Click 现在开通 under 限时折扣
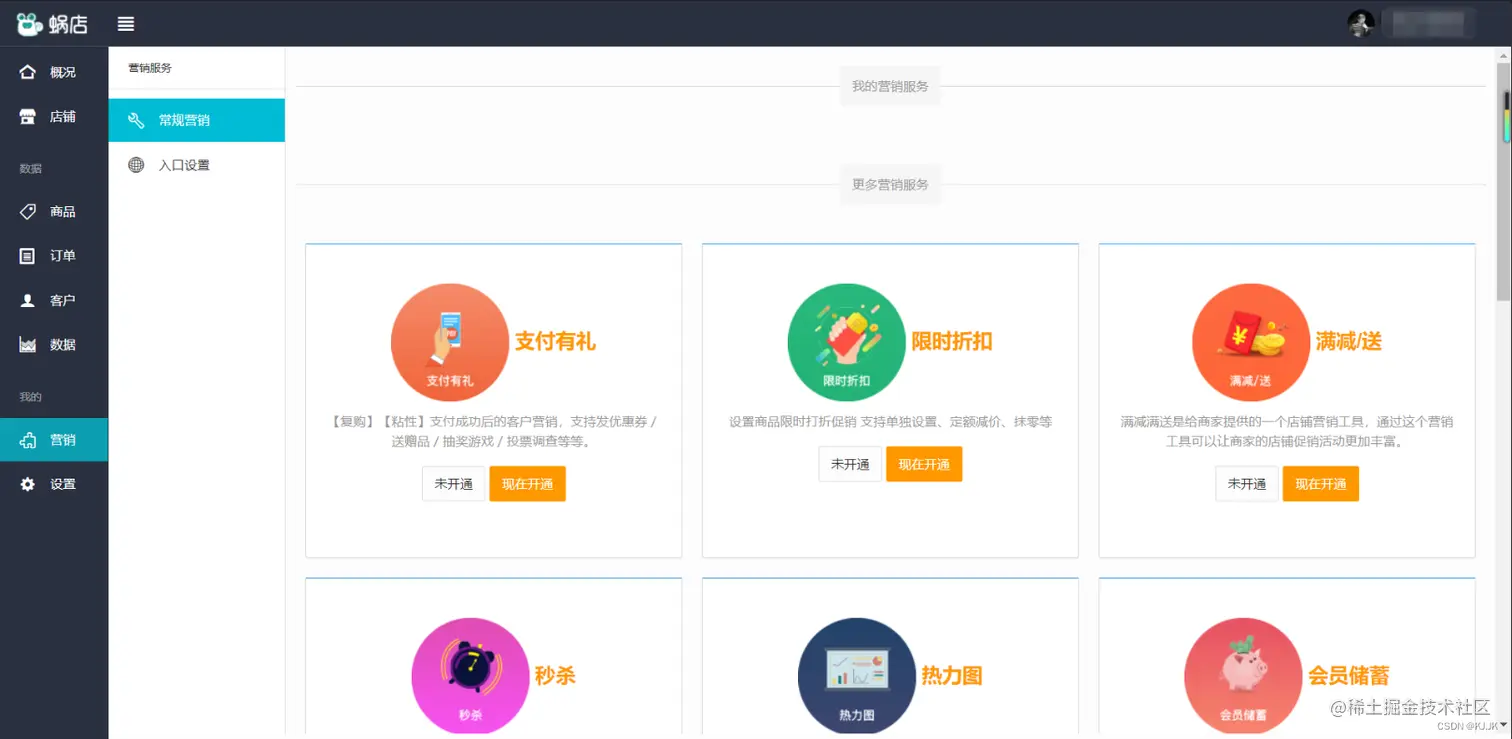 click(x=923, y=464)
